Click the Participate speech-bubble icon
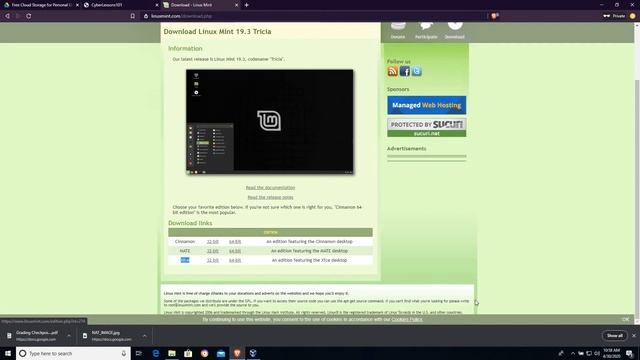The width and height of the screenshot is (640, 360). 426,30
